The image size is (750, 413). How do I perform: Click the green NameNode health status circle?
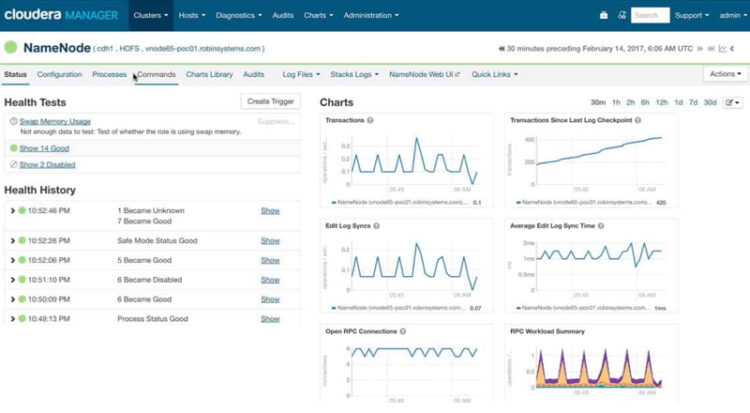pyautogui.click(x=11, y=47)
